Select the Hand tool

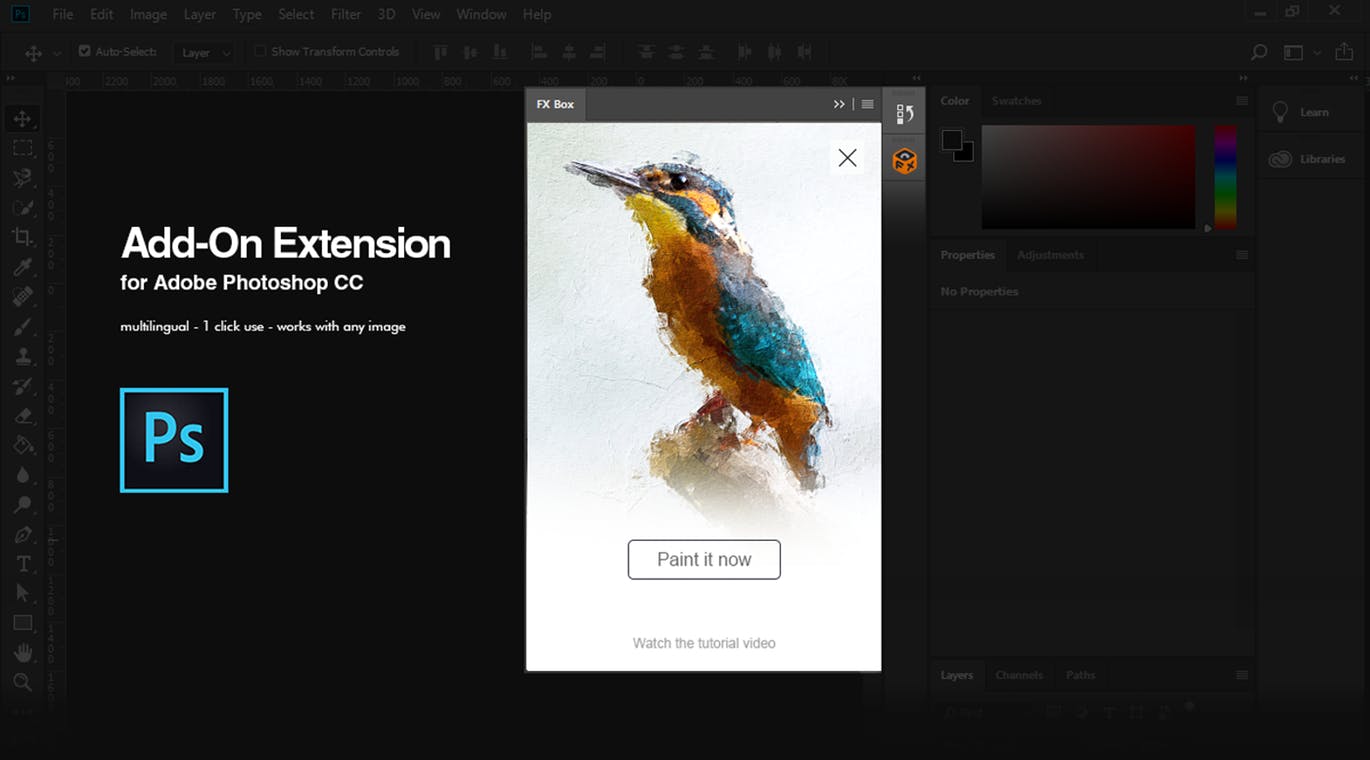pyautogui.click(x=22, y=652)
